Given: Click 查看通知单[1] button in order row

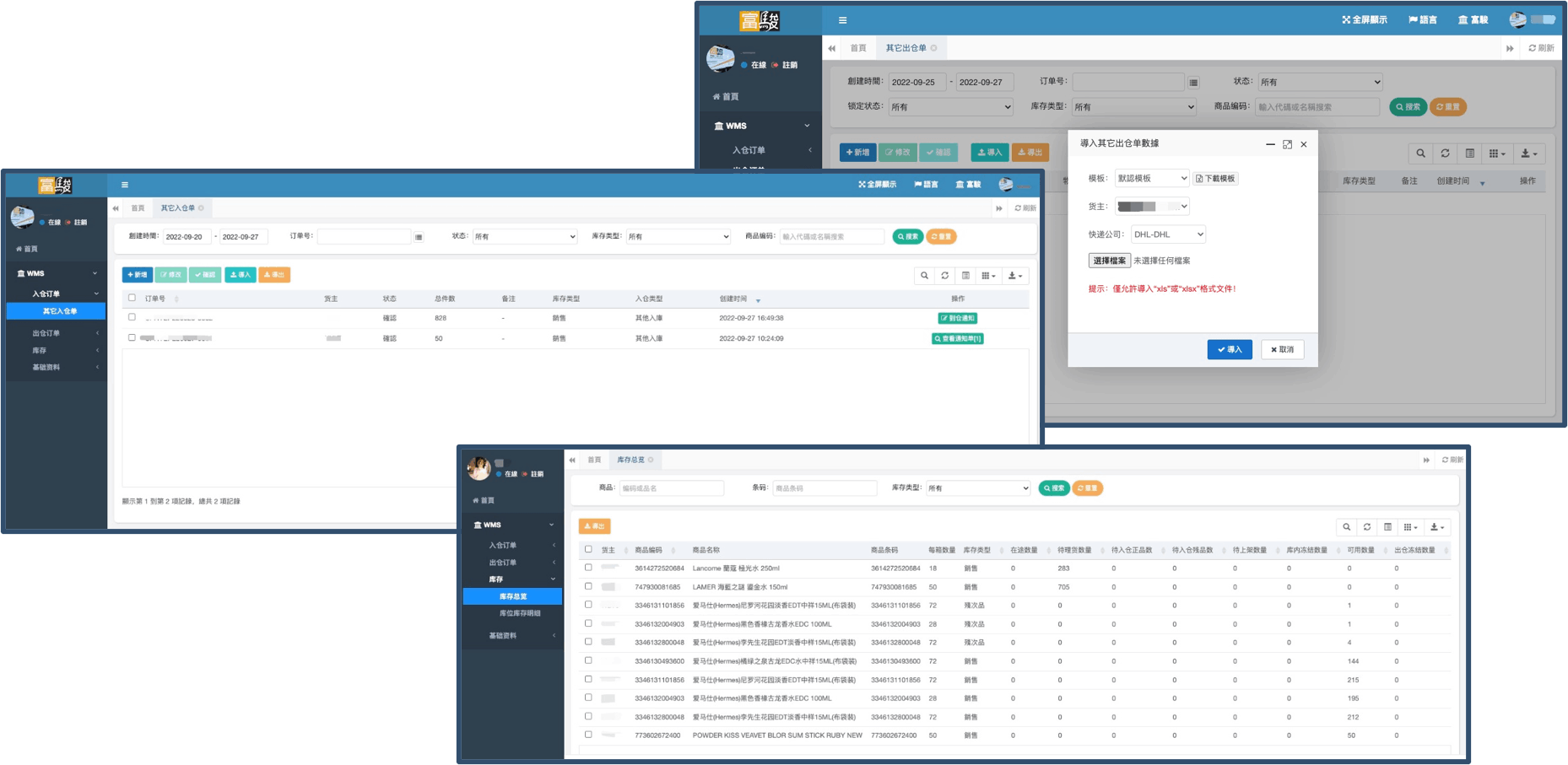Looking at the screenshot, I should (957, 338).
